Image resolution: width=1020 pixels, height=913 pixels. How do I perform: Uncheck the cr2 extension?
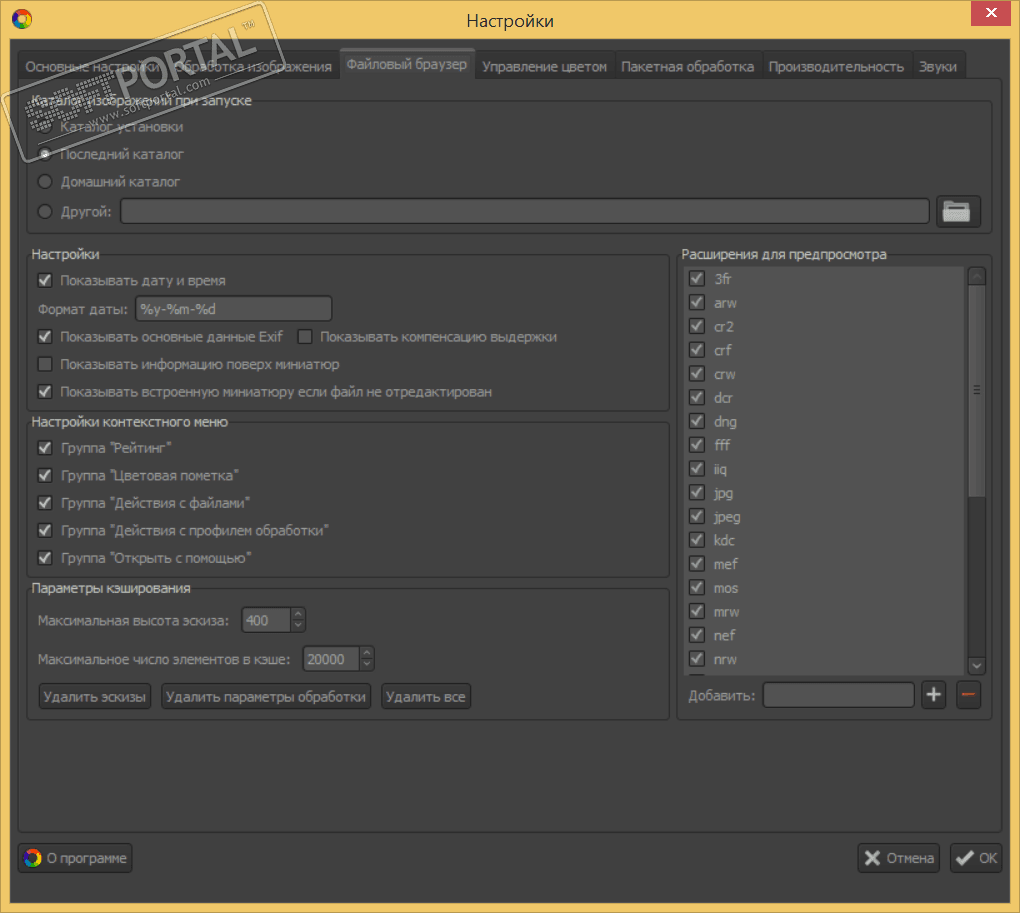coord(697,326)
